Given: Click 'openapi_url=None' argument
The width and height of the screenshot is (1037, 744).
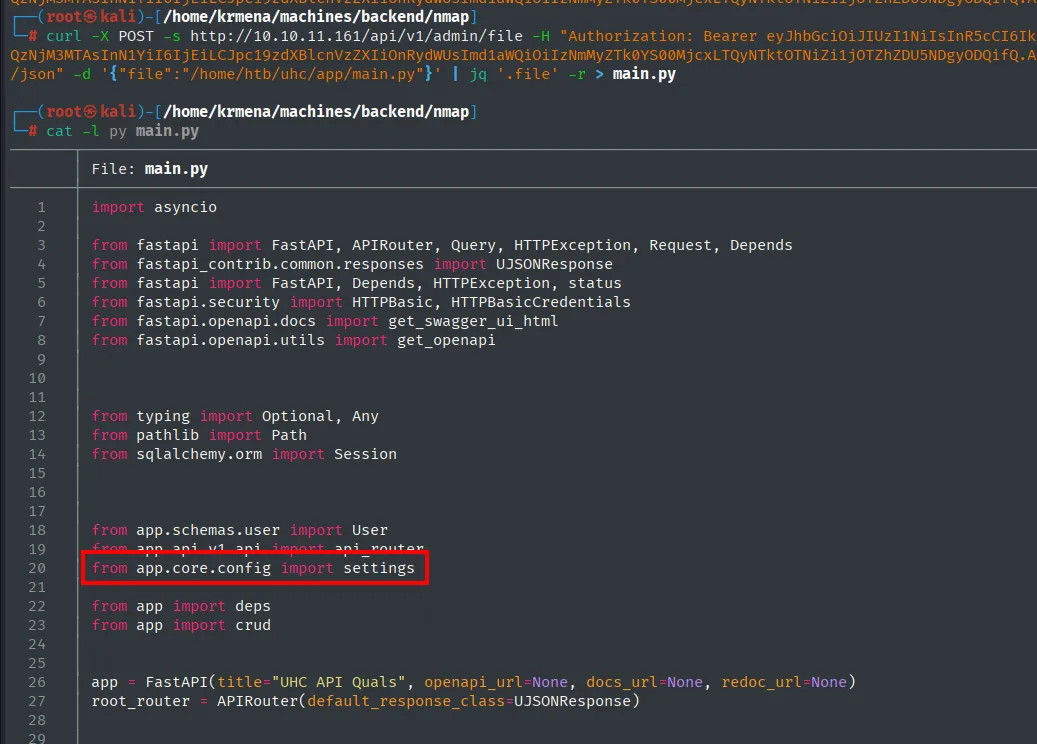Looking at the screenshot, I should coord(496,682).
